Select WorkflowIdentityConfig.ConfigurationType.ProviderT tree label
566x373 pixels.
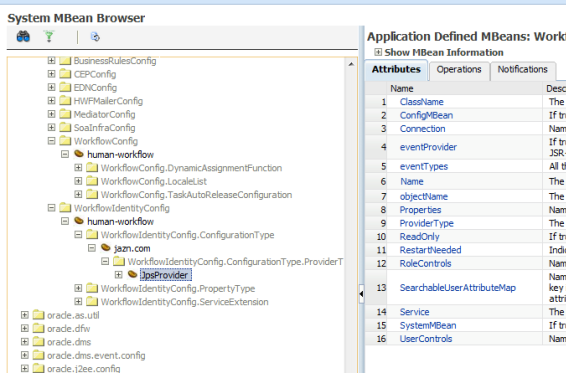235,261
